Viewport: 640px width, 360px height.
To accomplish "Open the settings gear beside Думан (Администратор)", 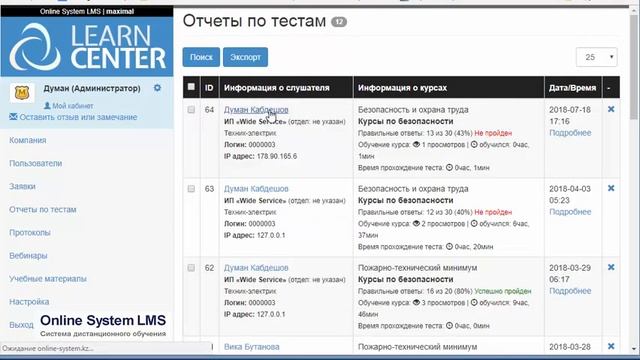I will (x=157, y=88).
